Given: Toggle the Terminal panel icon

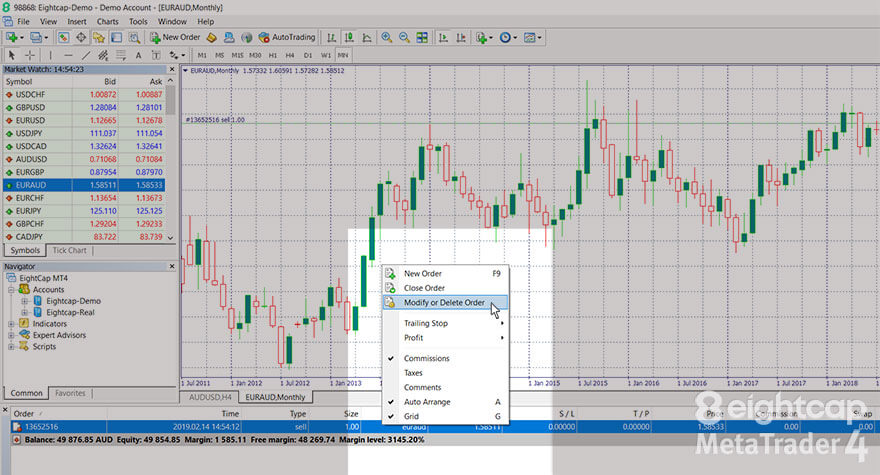Looking at the screenshot, I should (116, 38).
